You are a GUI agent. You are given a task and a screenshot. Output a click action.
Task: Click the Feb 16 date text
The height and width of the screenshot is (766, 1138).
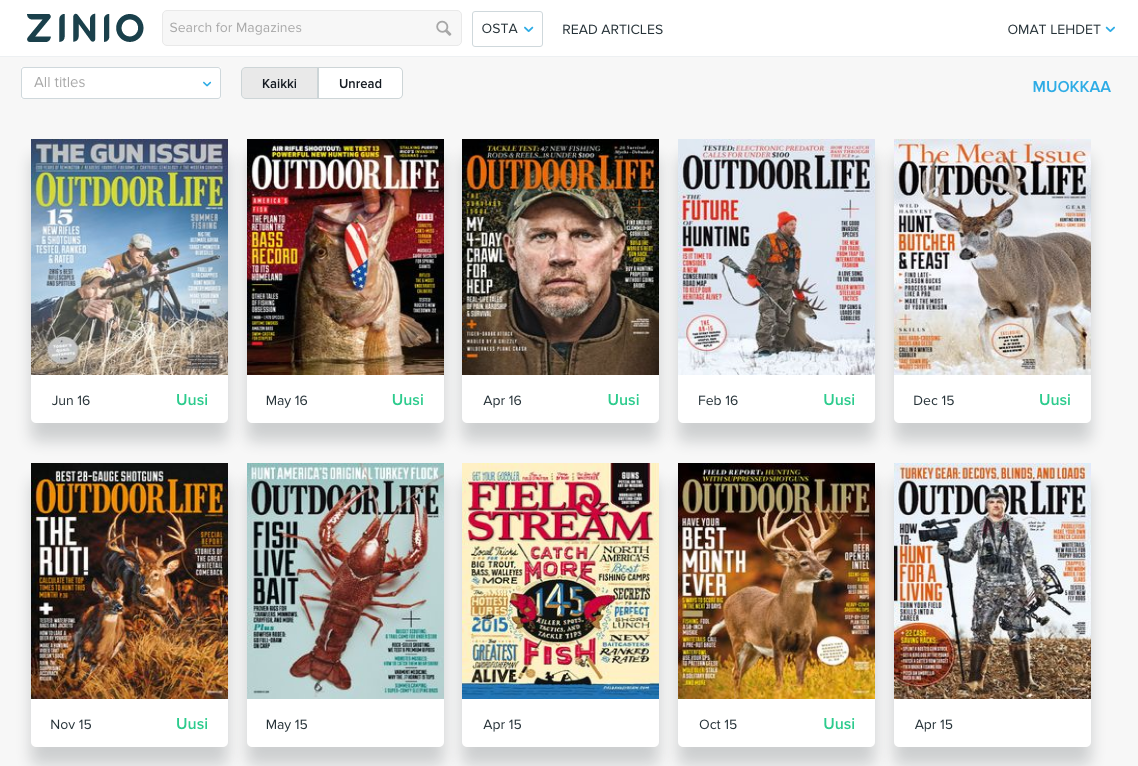[x=718, y=401]
